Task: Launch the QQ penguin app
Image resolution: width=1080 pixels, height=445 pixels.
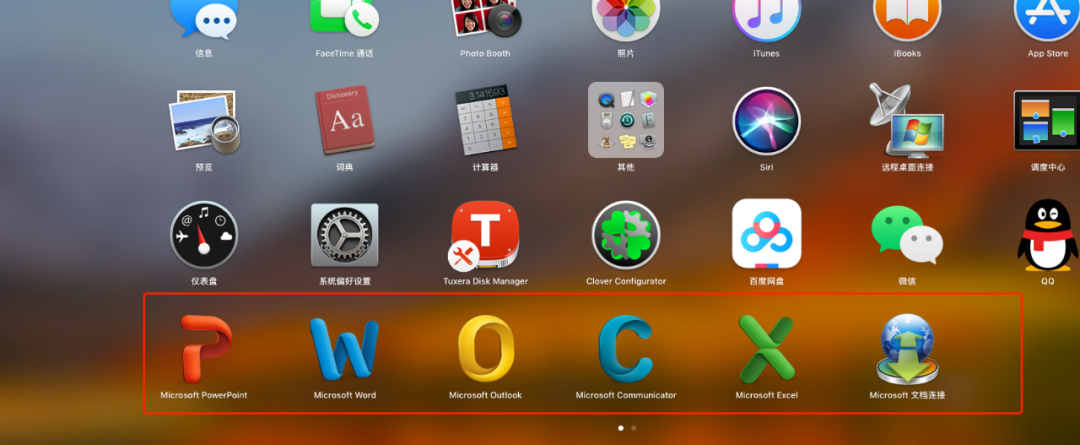Action: [1047, 235]
